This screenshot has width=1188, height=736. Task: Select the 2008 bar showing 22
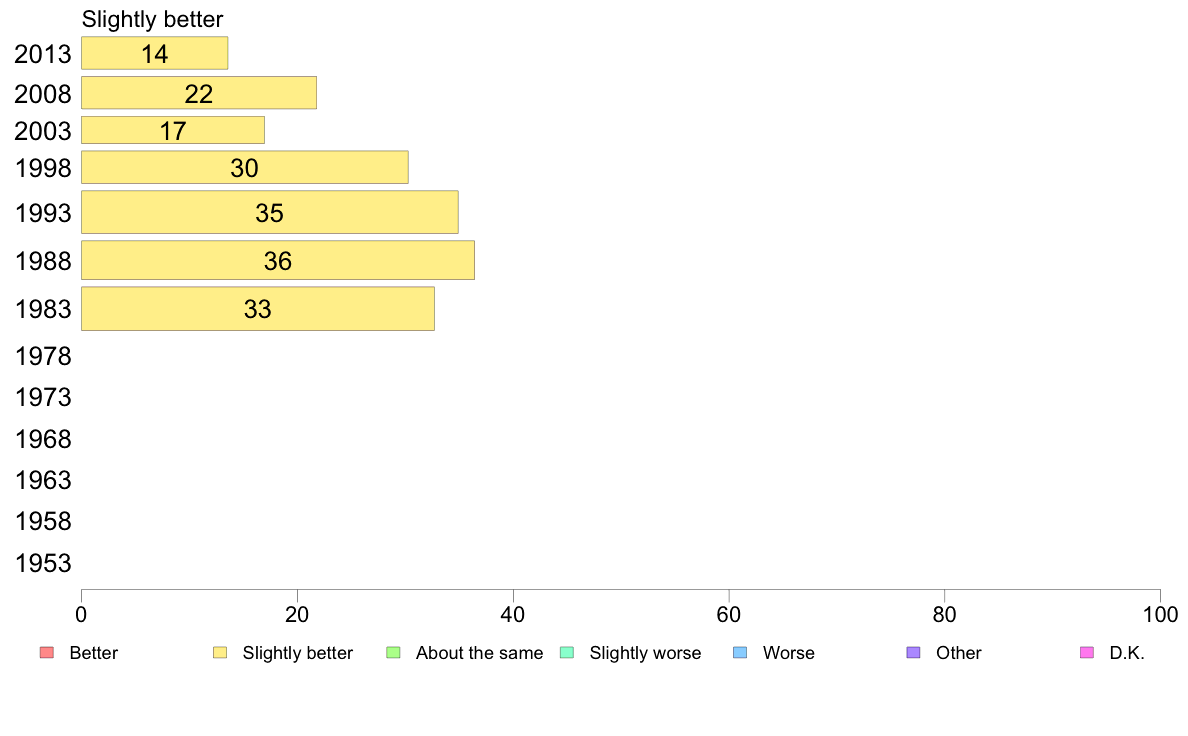199,93
